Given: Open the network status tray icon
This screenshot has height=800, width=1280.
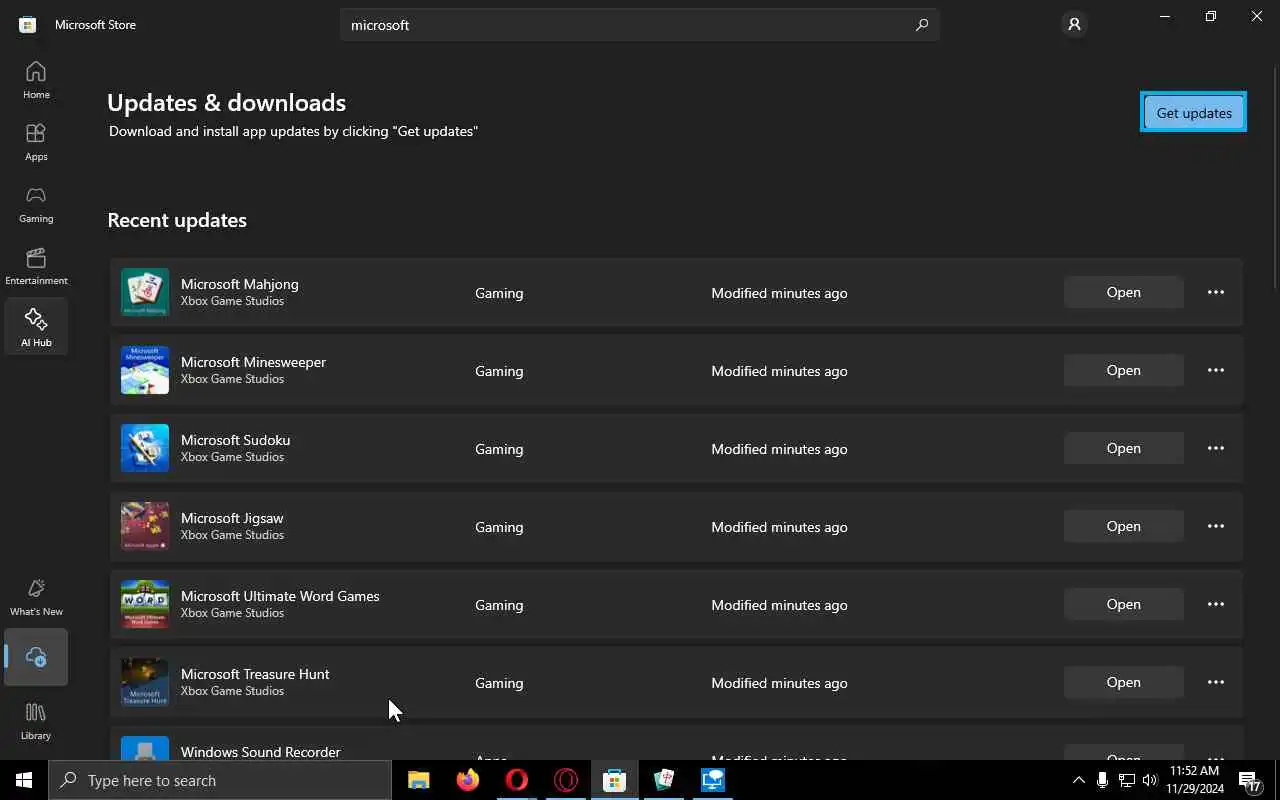Looking at the screenshot, I should point(1126,780).
